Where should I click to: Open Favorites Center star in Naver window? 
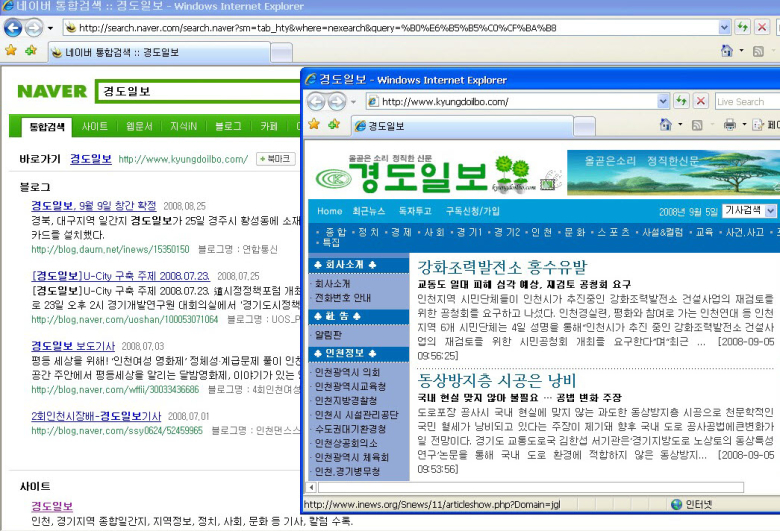point(10,51)
